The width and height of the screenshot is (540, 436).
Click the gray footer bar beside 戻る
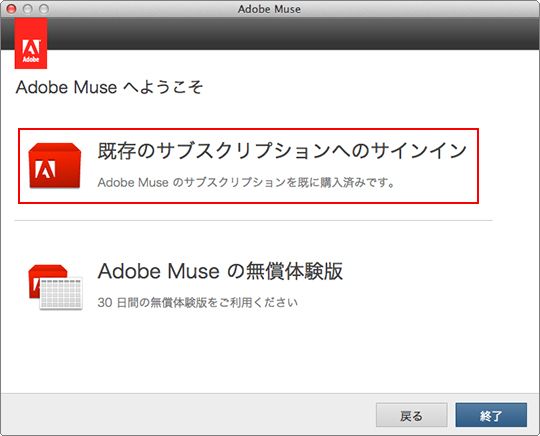(186, 414)
